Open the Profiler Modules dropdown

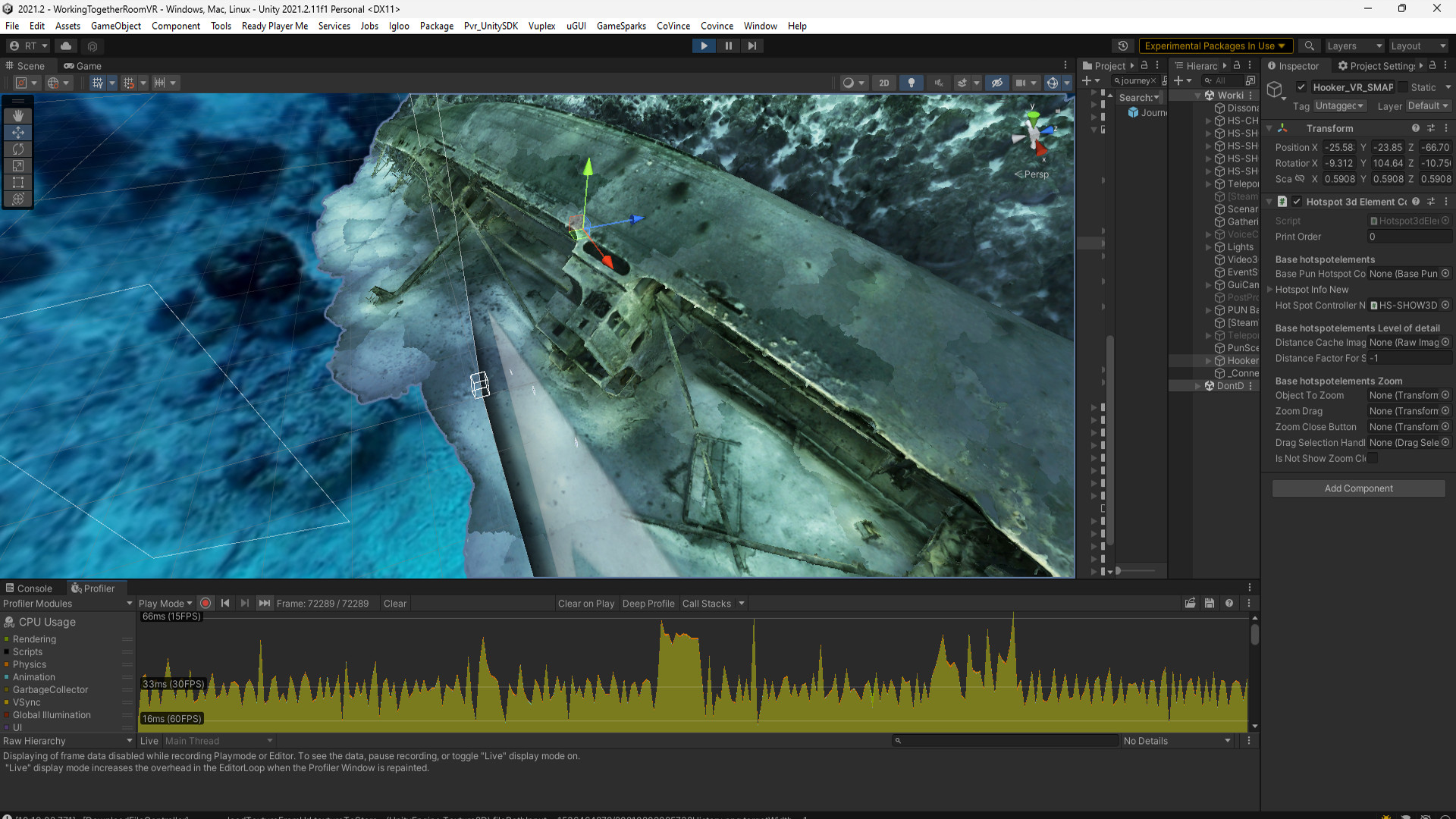pos(67,604)
